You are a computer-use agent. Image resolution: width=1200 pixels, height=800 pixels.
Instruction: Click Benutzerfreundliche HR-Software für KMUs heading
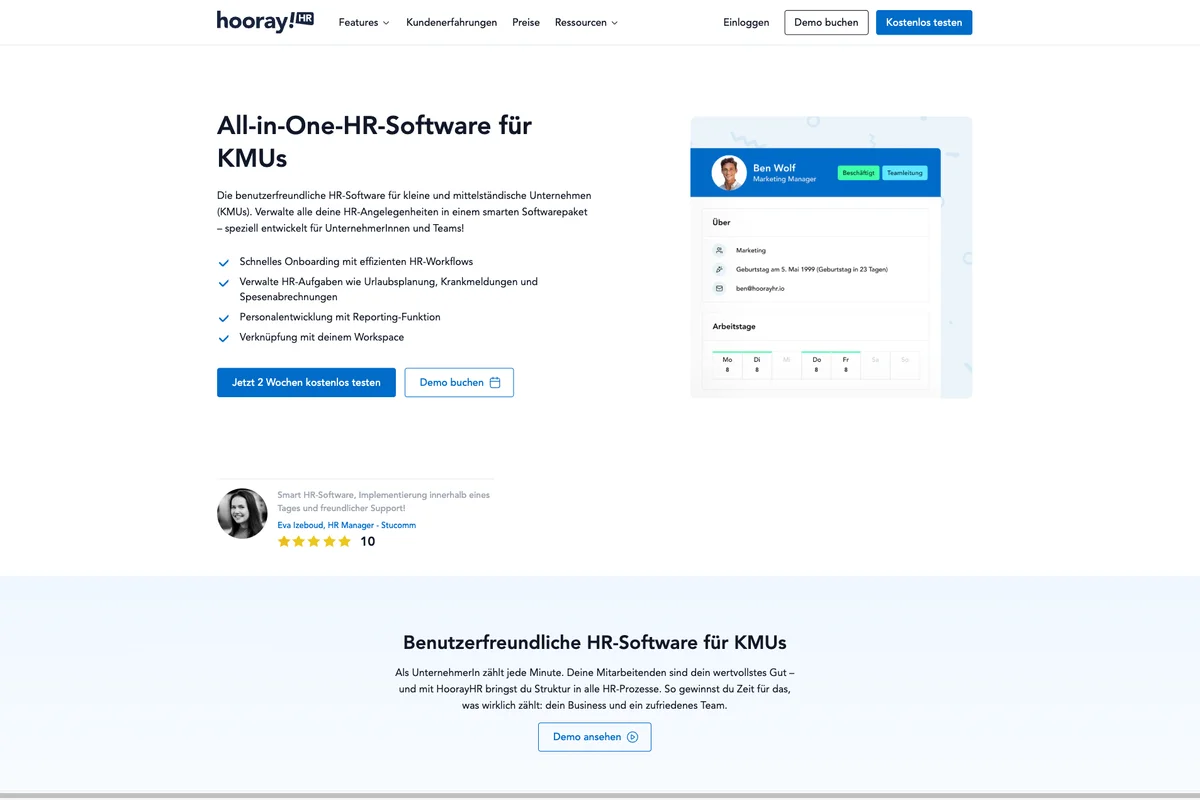click(595, 642)
